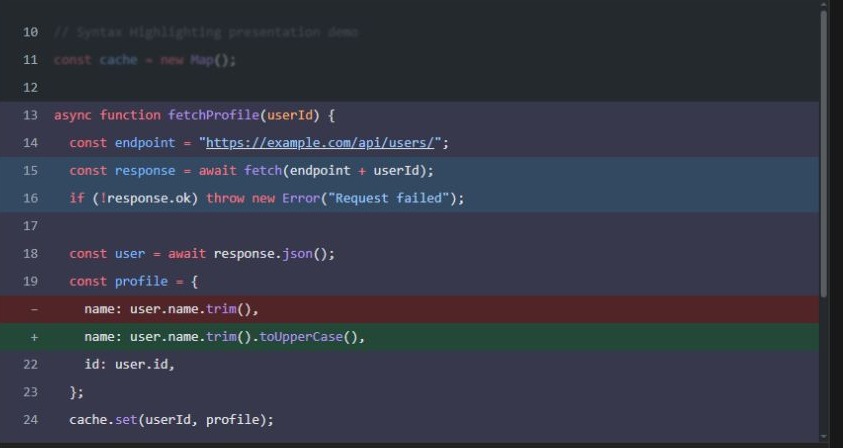
Task: Click the fetchProfile function name
Action: click(213, 115)
